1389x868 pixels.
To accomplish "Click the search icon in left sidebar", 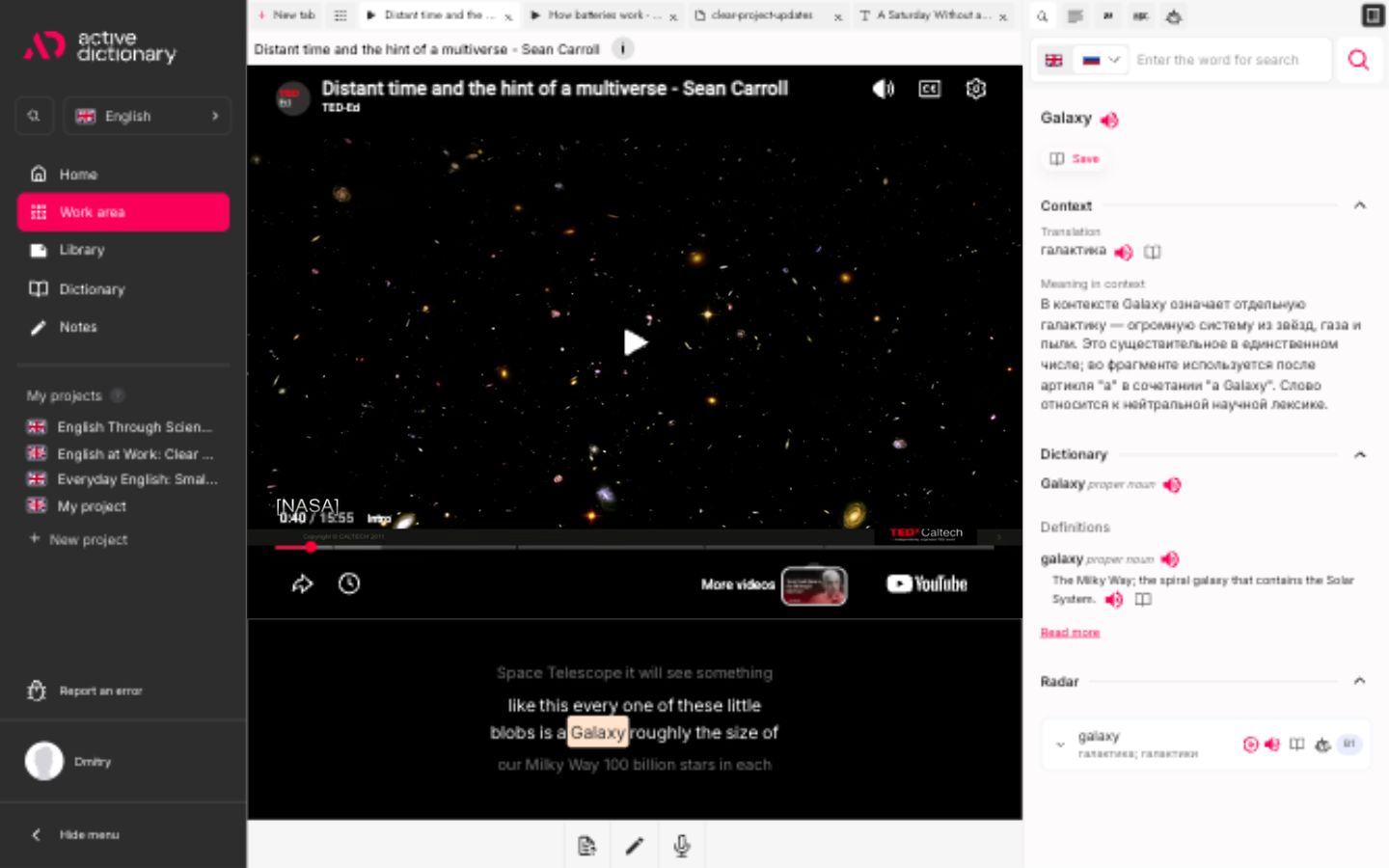I will (x=34, y=116).
